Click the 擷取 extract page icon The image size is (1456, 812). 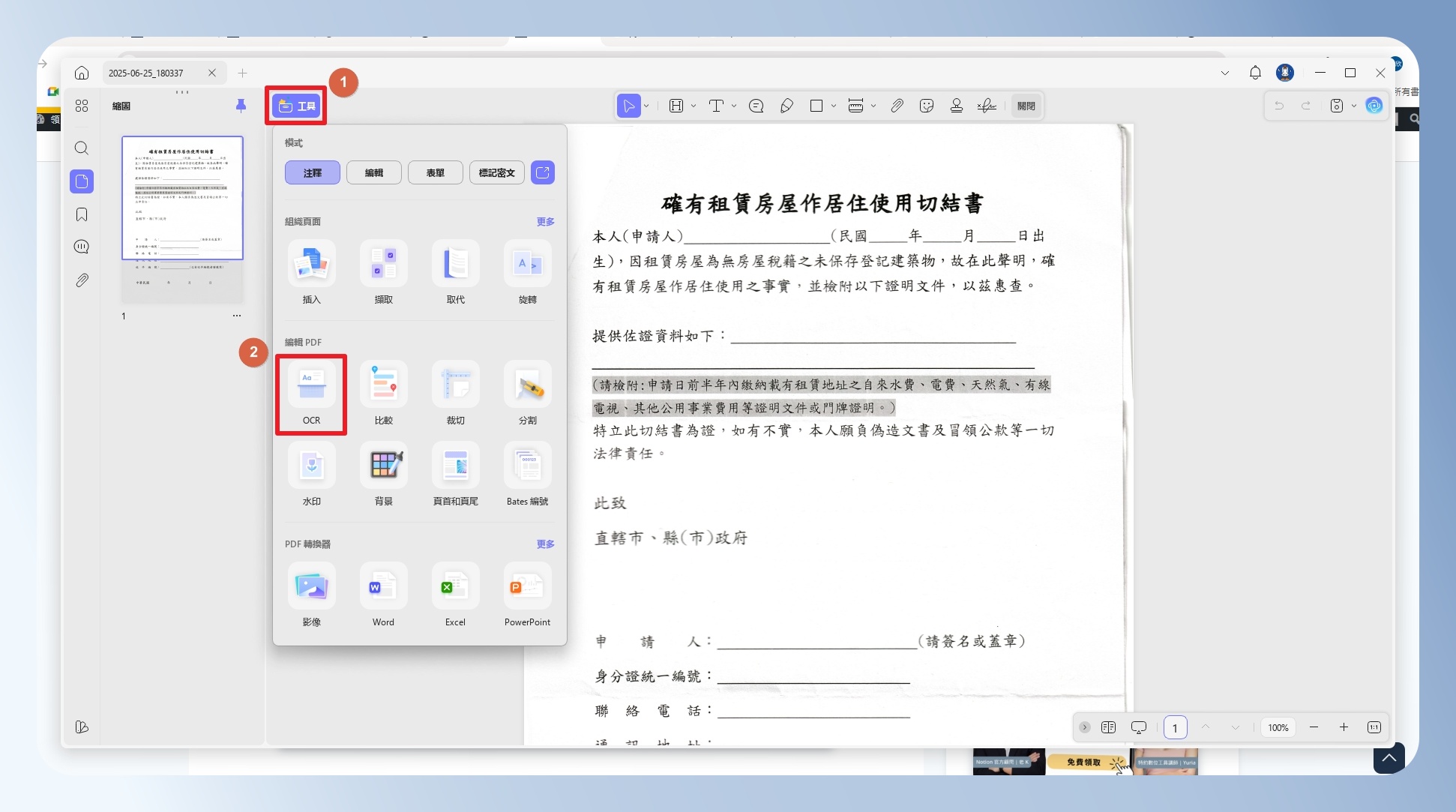(x=383, y=264)
